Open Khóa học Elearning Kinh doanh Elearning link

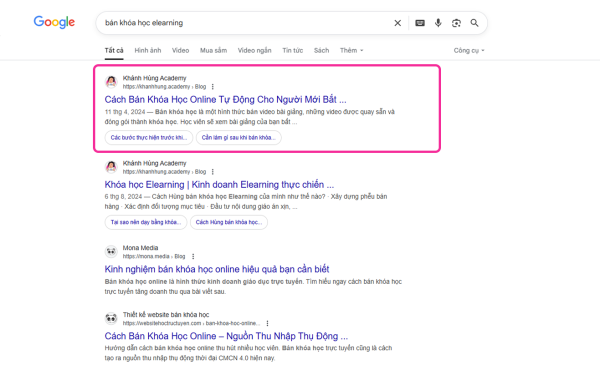pos(219,184)
